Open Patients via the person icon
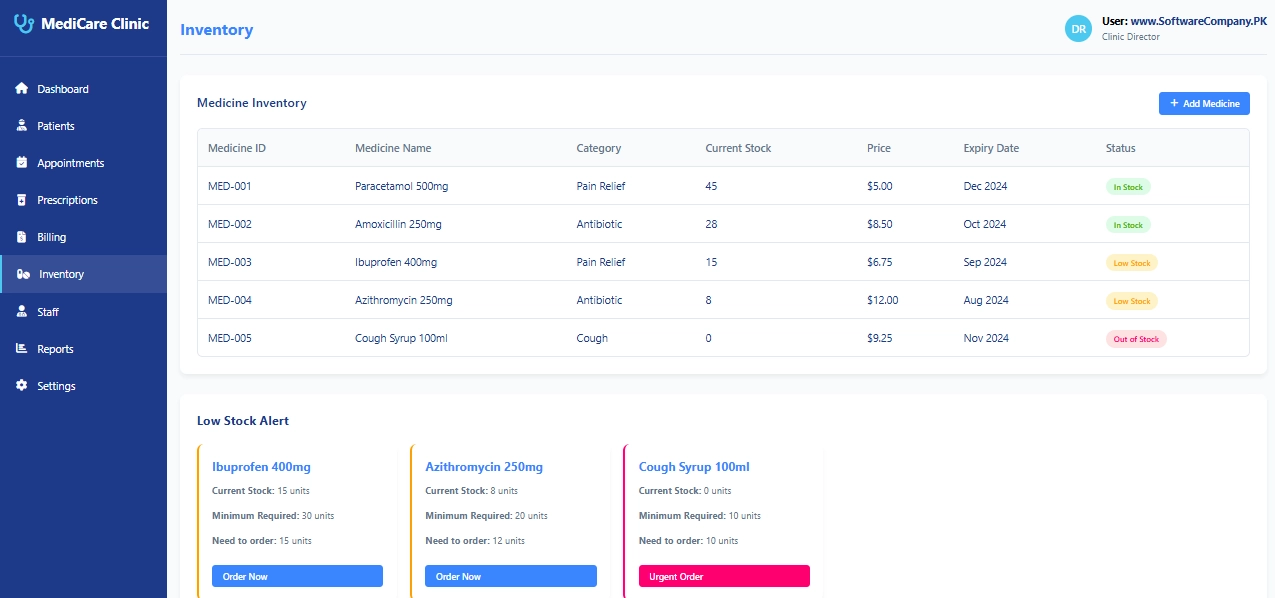 tap(20, 125)
